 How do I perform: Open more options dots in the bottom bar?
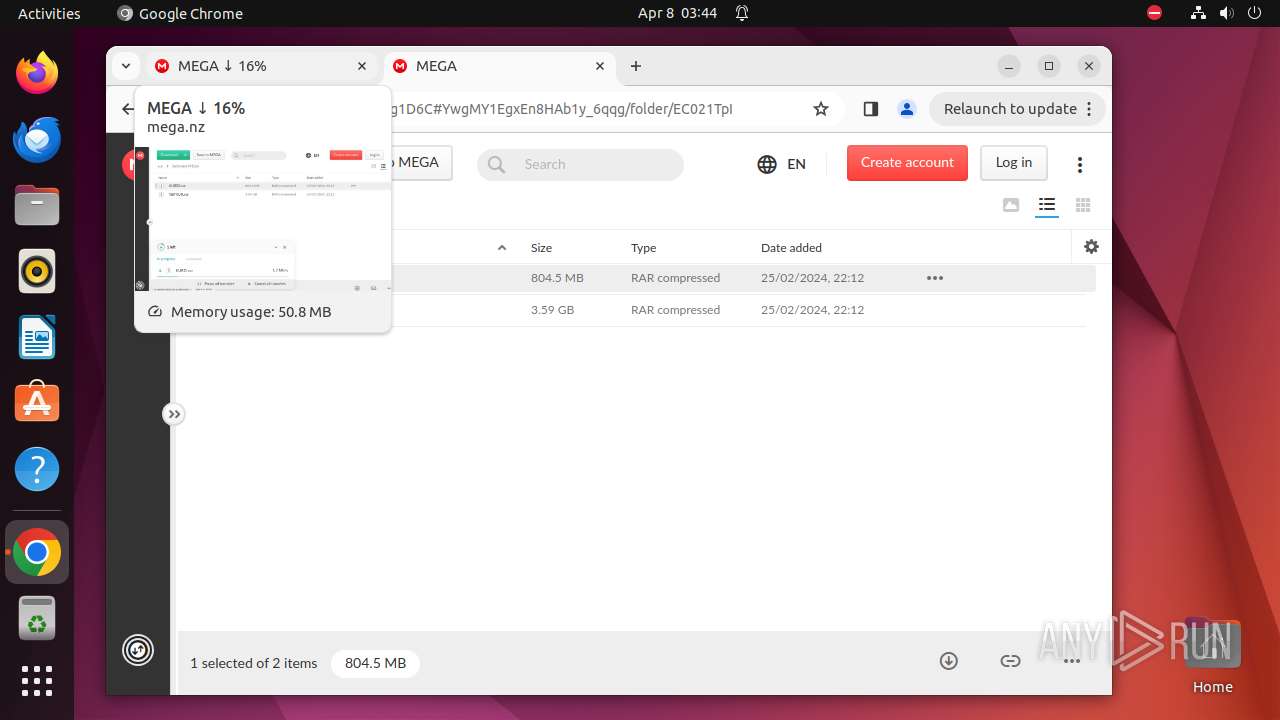click(x=1072, y=661)
